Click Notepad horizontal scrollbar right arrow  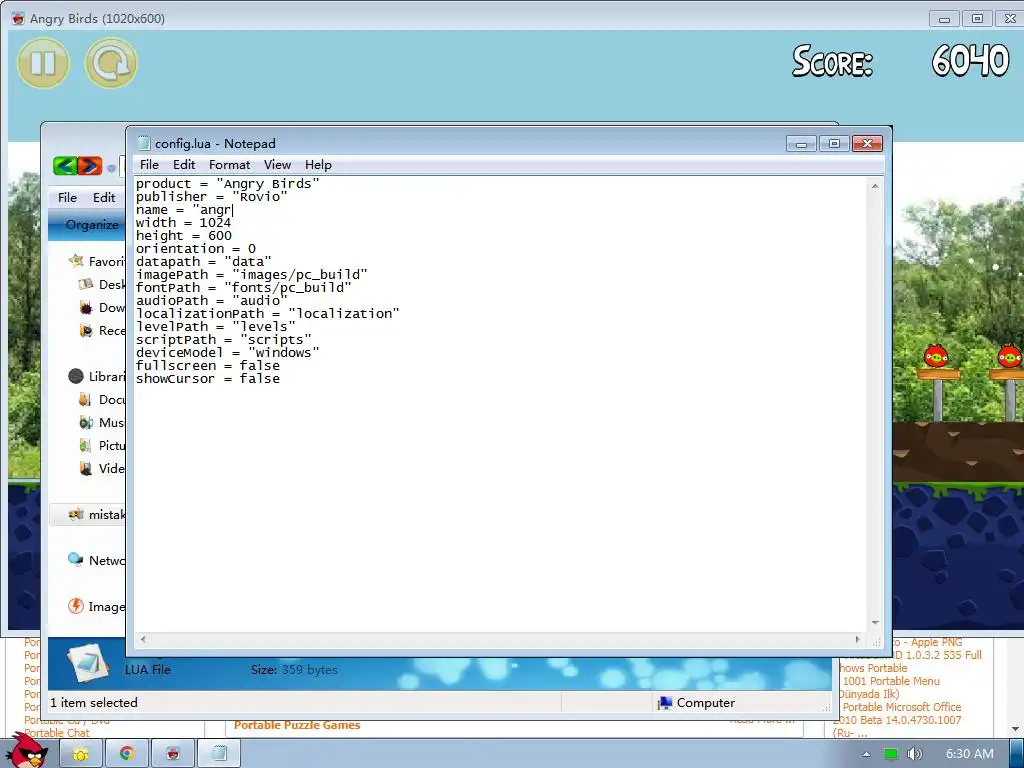[857, 639]
